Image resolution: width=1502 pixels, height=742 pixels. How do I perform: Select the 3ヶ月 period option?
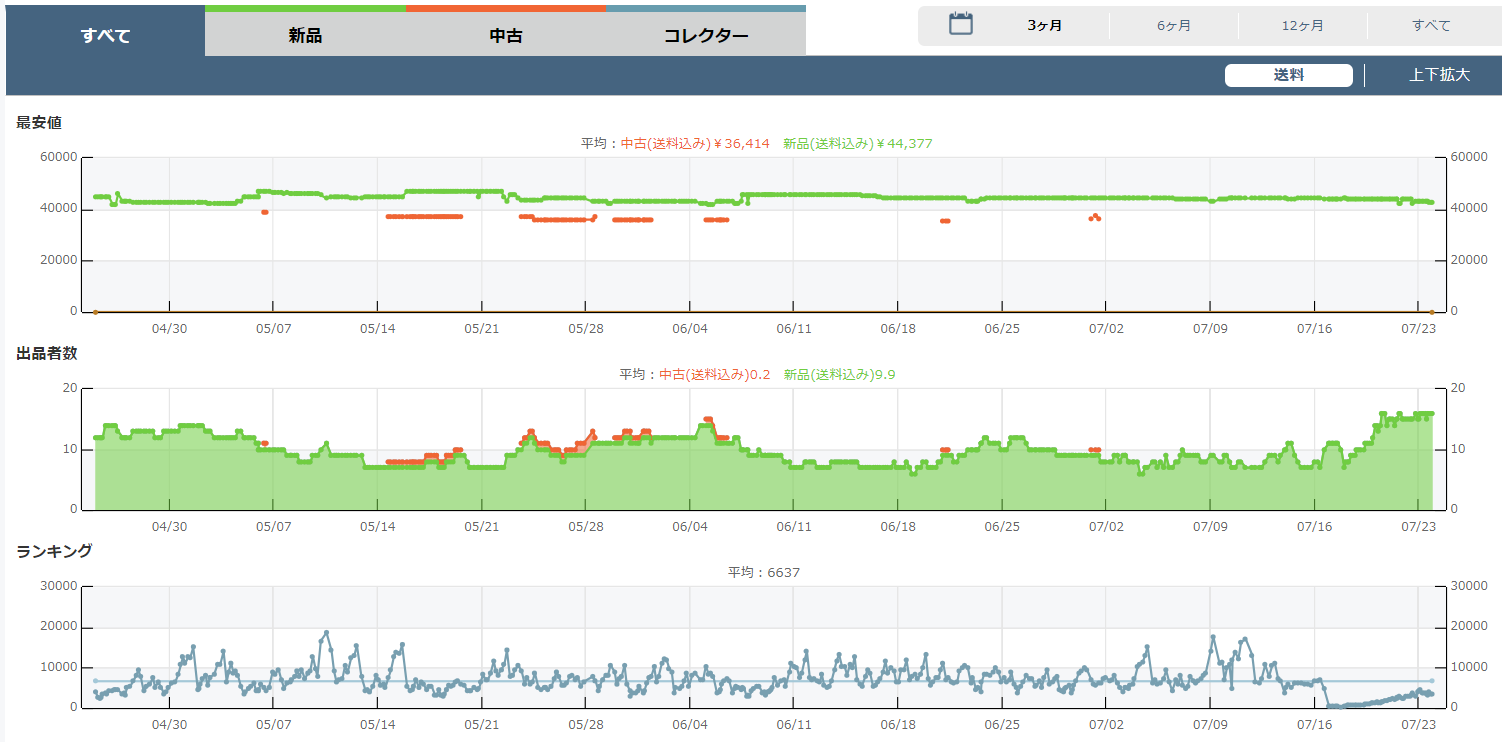pos(1045,26)
